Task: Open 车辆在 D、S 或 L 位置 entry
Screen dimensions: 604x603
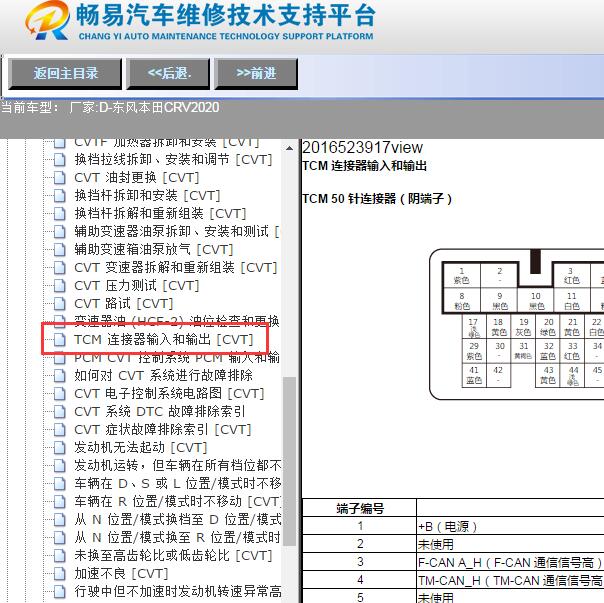Action: point(178,483)
